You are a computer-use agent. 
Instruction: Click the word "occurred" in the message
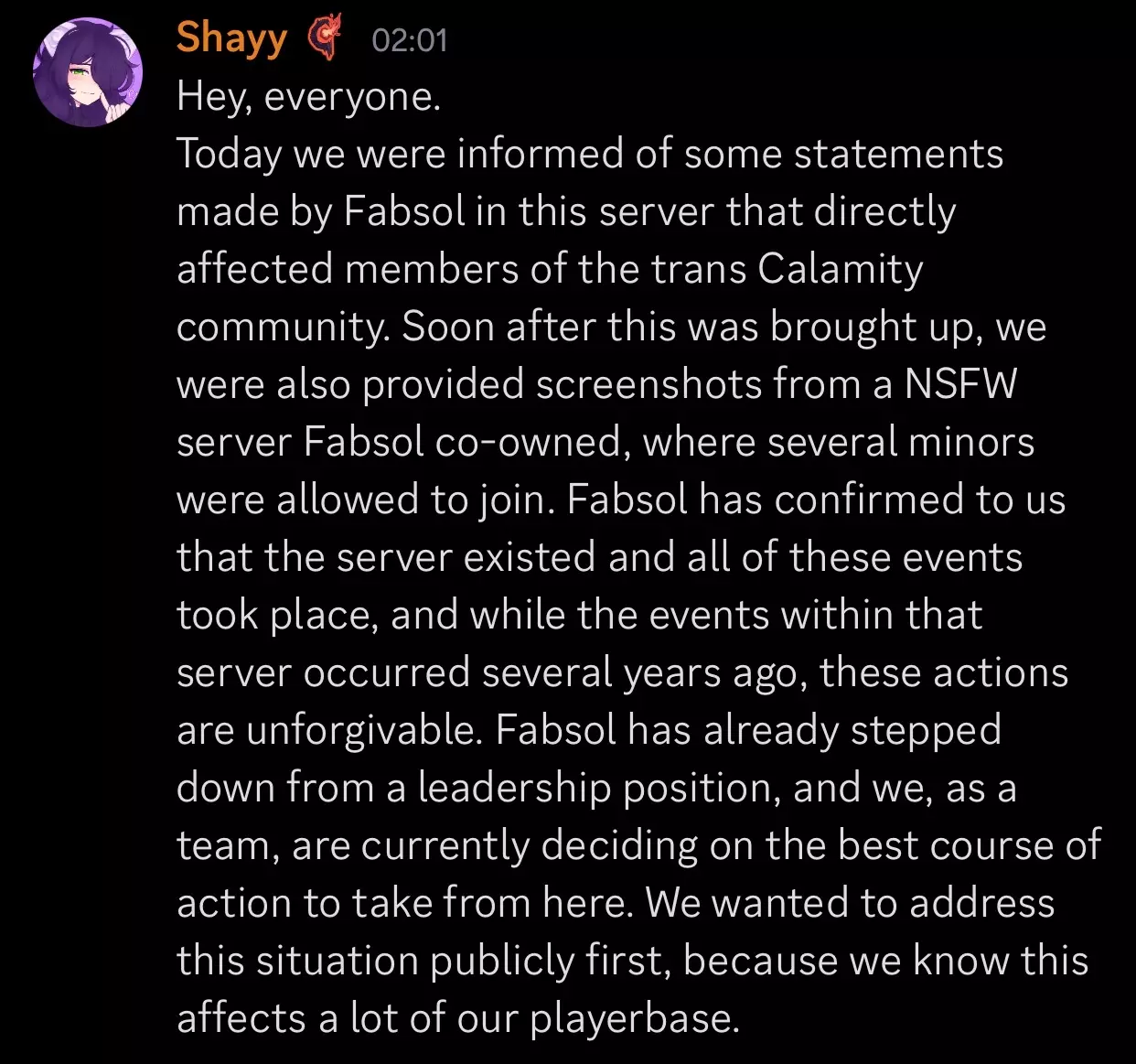pos(385,672)
